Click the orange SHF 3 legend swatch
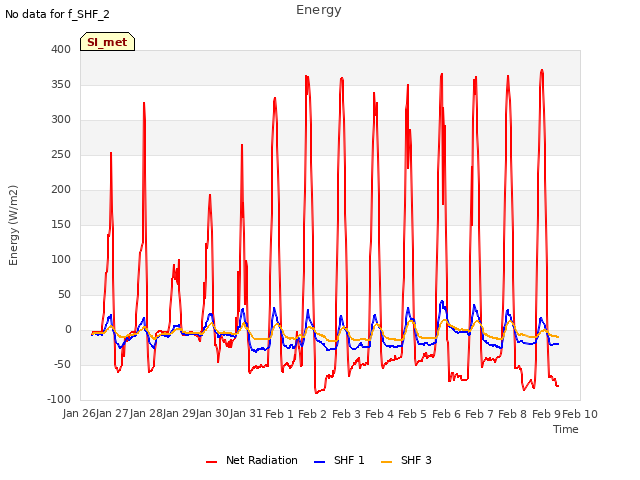 [x=387, y=462]
